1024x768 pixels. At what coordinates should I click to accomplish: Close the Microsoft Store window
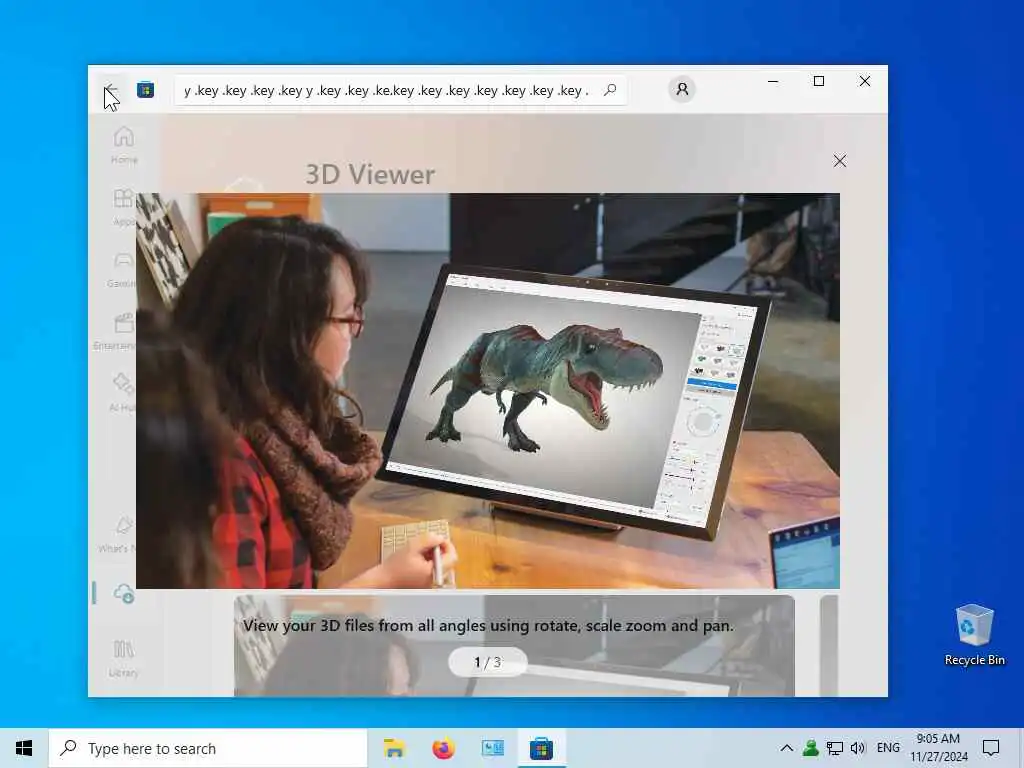click(x=865, y=81)
